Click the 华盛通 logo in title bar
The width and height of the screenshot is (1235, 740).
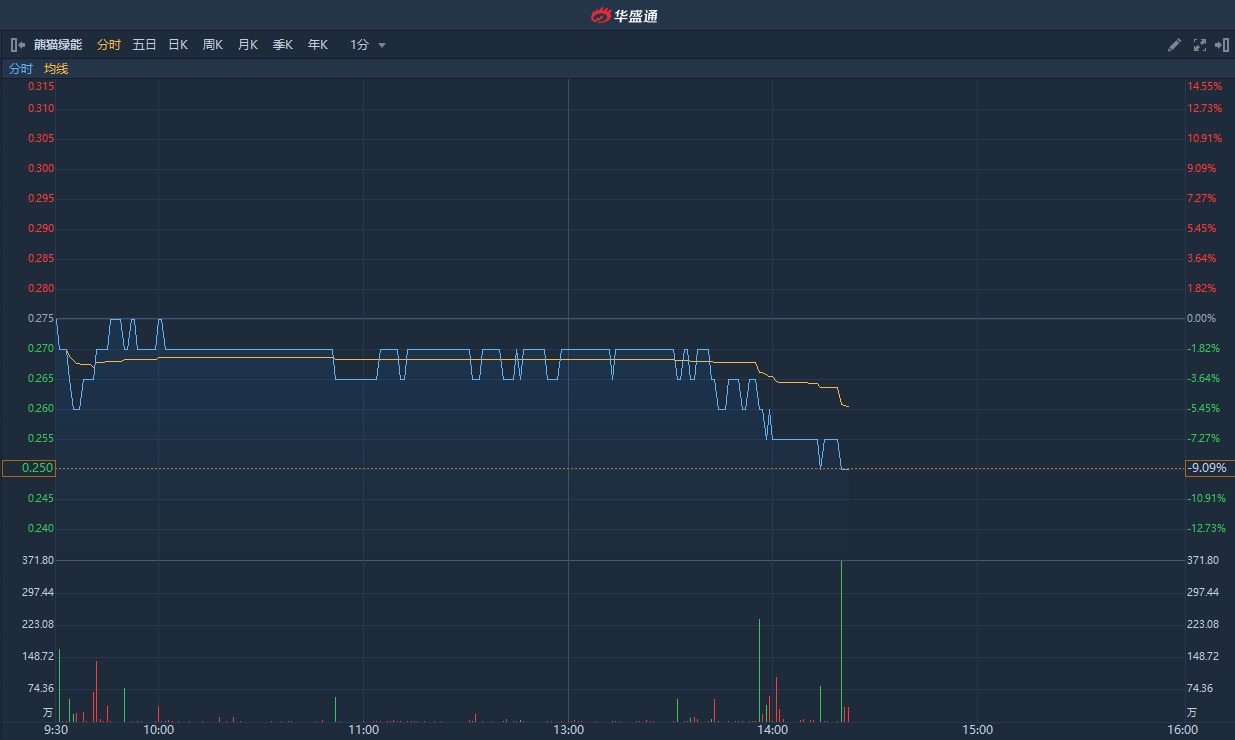(624, 15)
